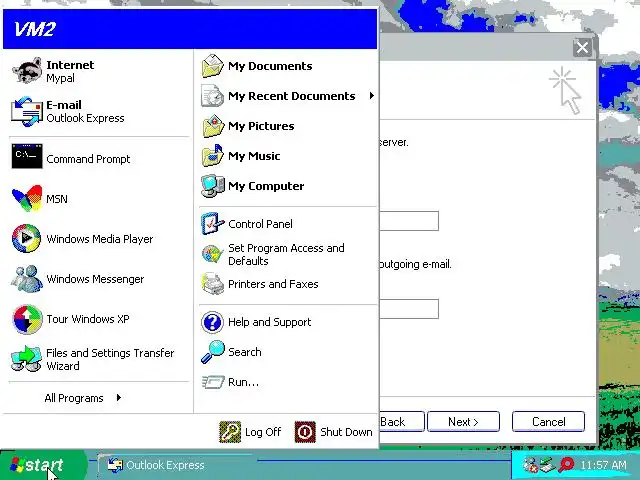Click the MSN butterfly icon
This screenshot has width=640, height=480.
pos(27,199)
